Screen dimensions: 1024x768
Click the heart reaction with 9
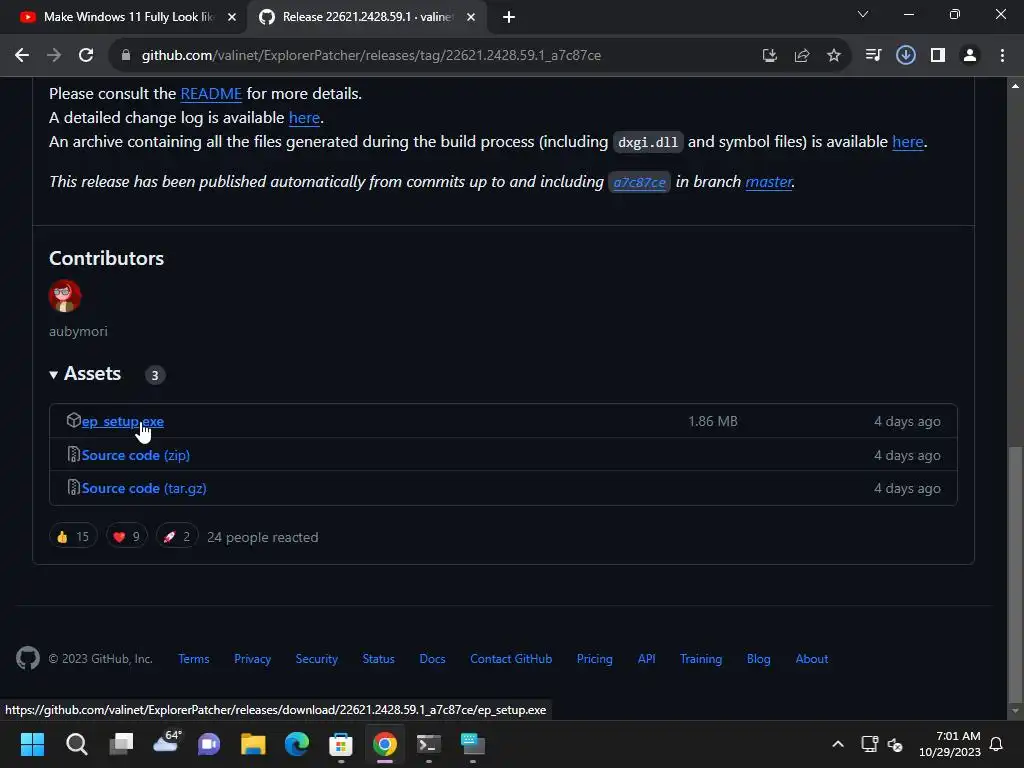127,537
